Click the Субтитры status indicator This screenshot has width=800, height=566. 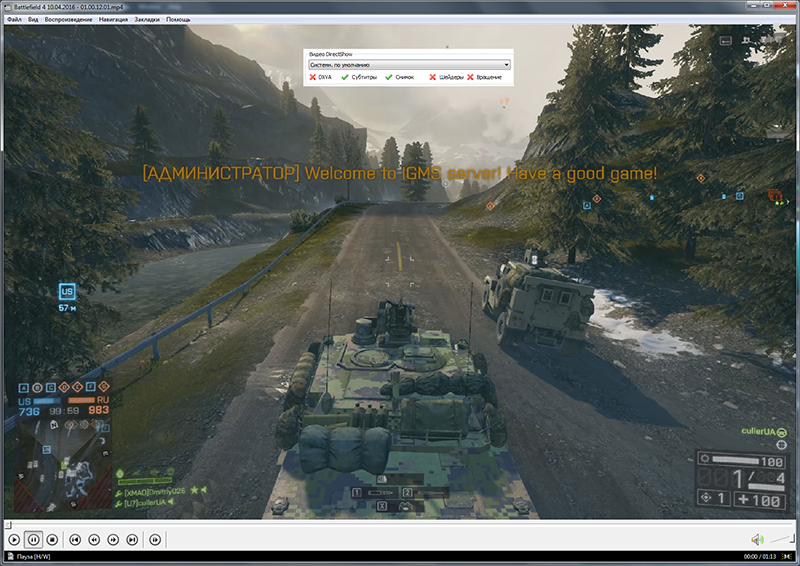coord(359,77)
